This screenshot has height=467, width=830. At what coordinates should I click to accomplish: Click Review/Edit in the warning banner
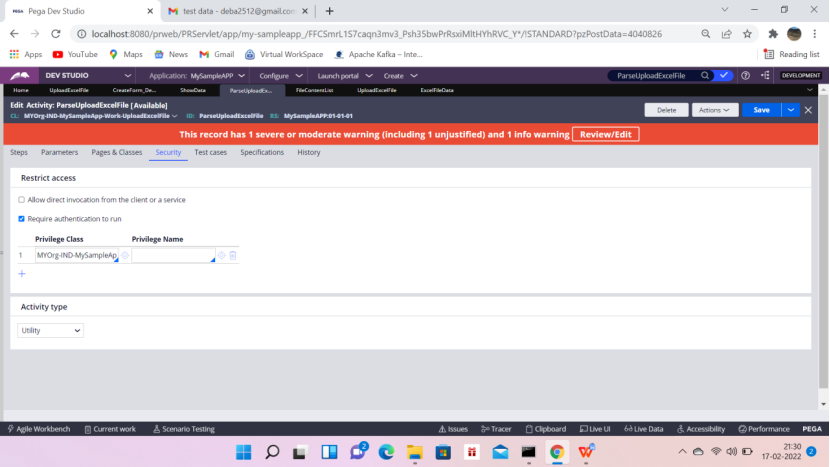coord(606,134)
